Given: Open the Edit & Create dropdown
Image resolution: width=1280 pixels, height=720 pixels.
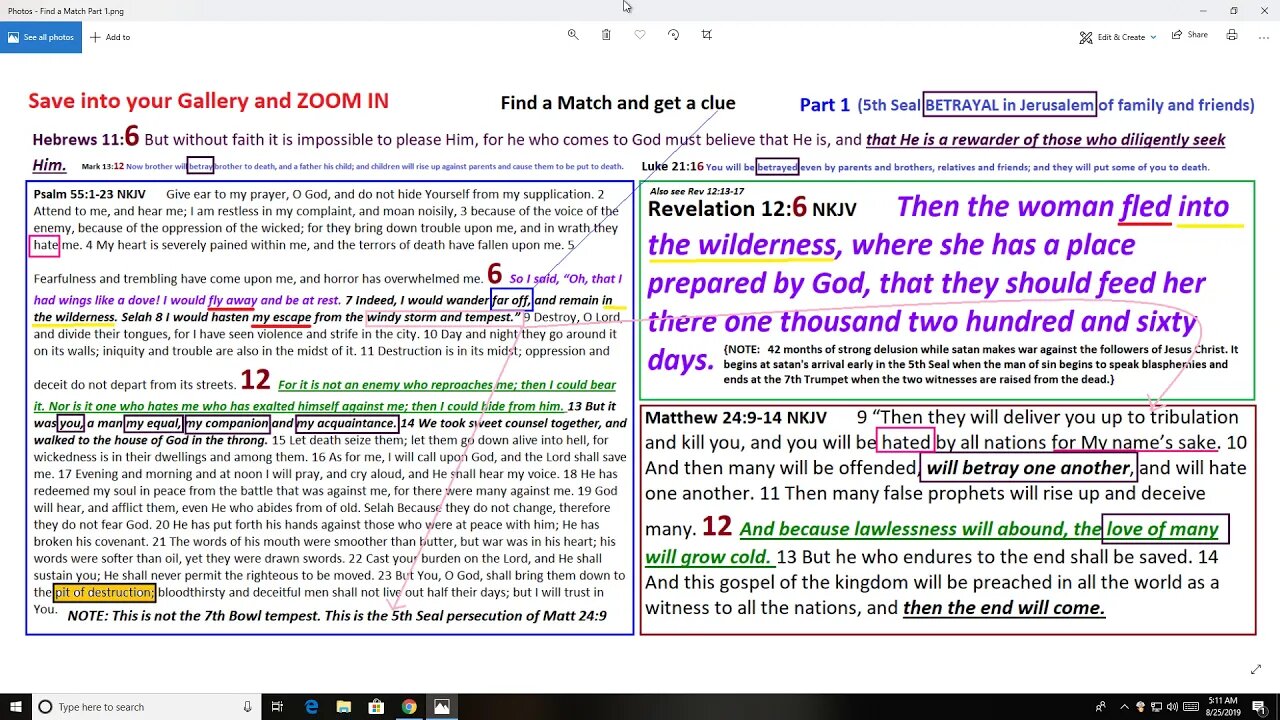Looking at the screenshot, I should [1117, 37].
